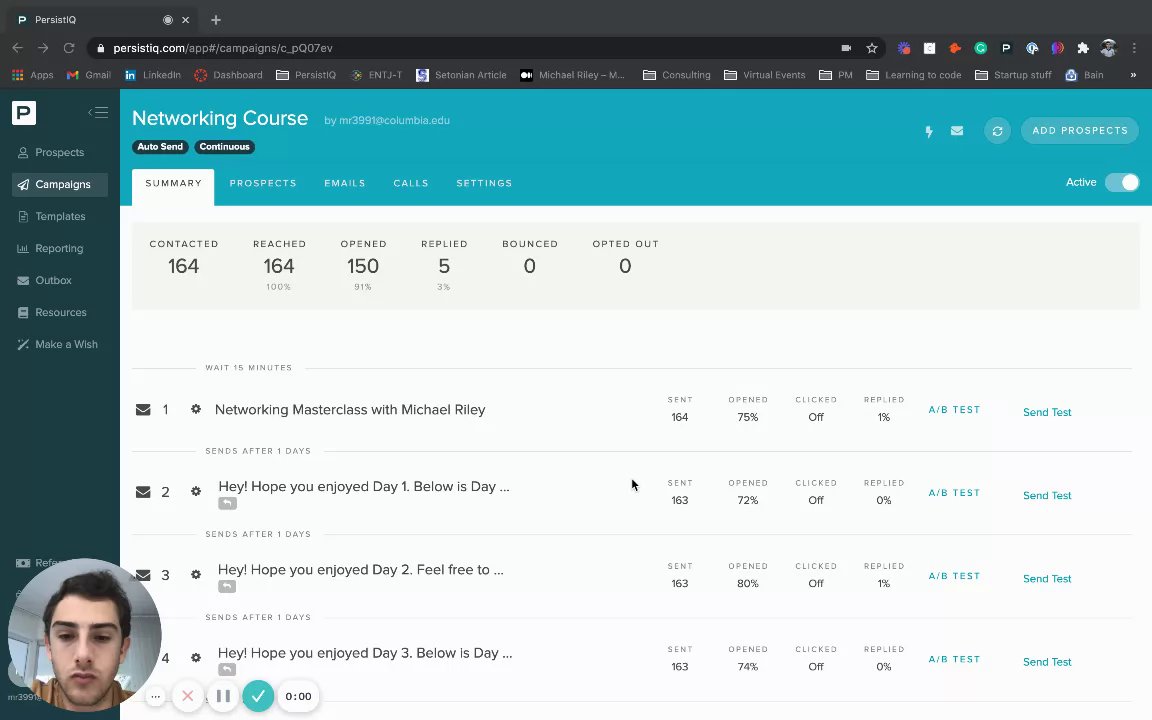Image resolution: width=1152 pixels, height=720 pixels.
Task: Click the lightning bolt icon in campaign header
Action: [x=929, y=131]
